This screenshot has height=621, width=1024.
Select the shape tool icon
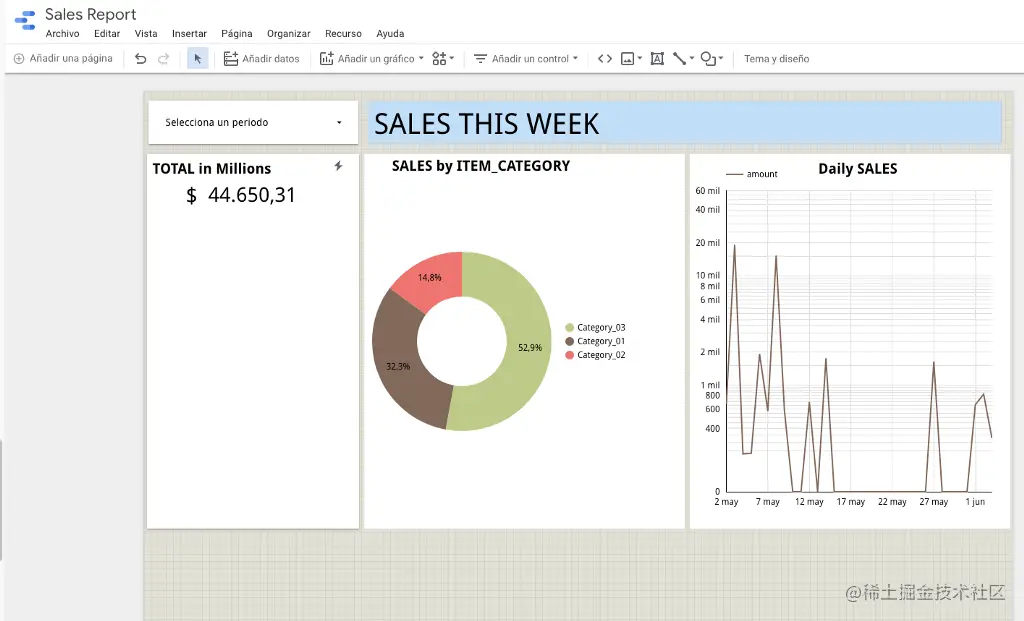[708, 59]
